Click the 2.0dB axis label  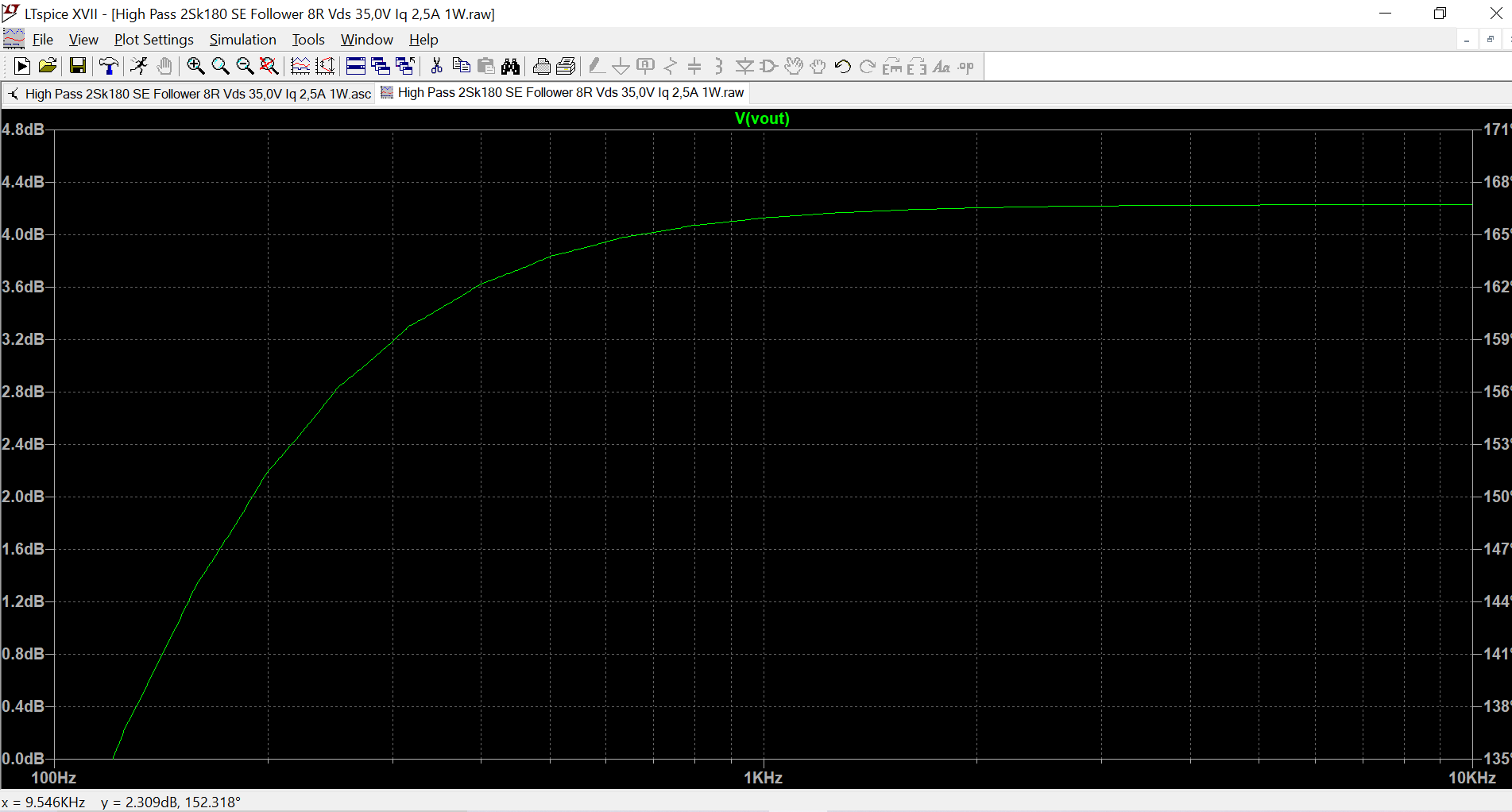tap(22, 497)
